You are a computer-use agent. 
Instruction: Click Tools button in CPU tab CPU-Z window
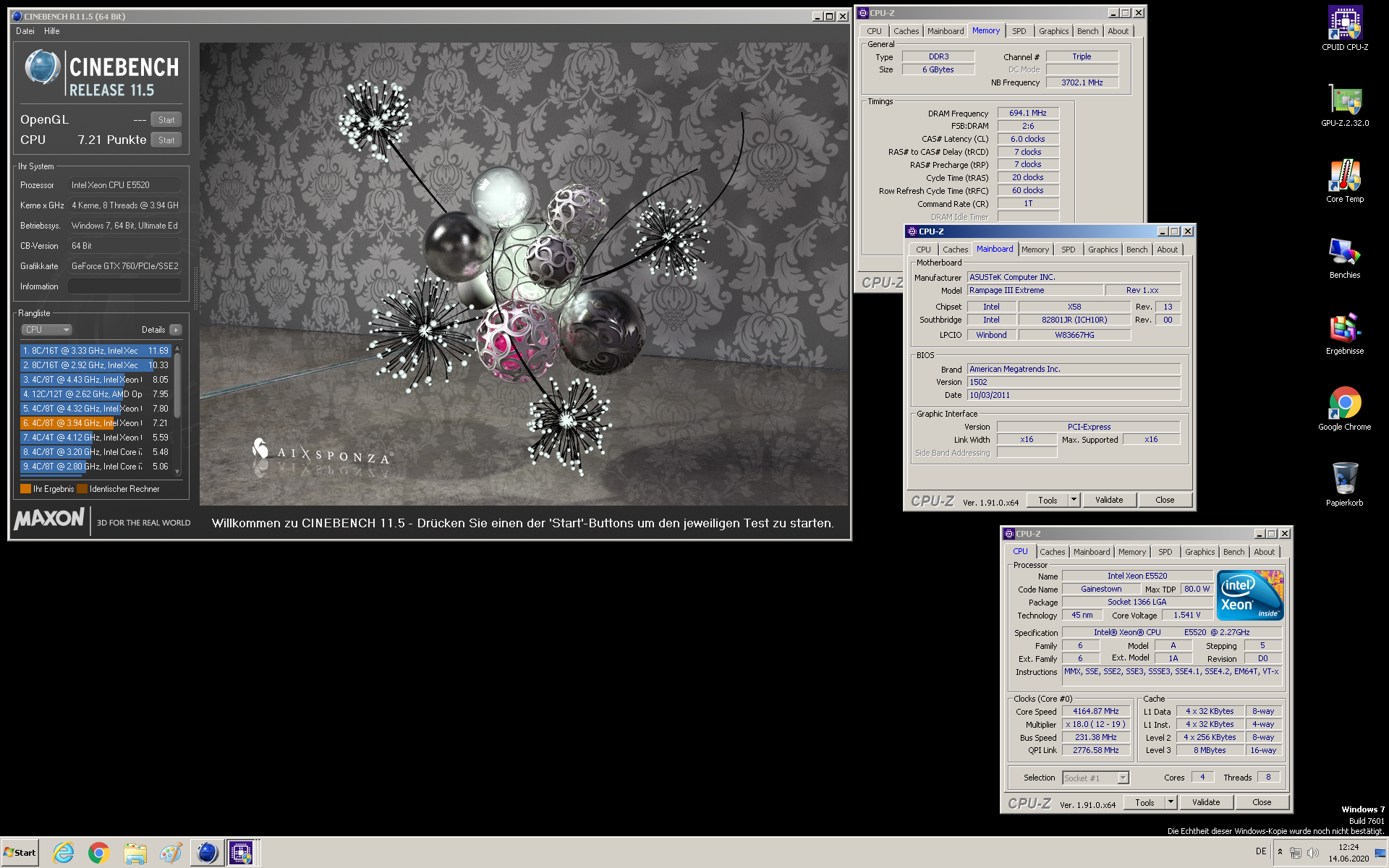pos(1144,802)
